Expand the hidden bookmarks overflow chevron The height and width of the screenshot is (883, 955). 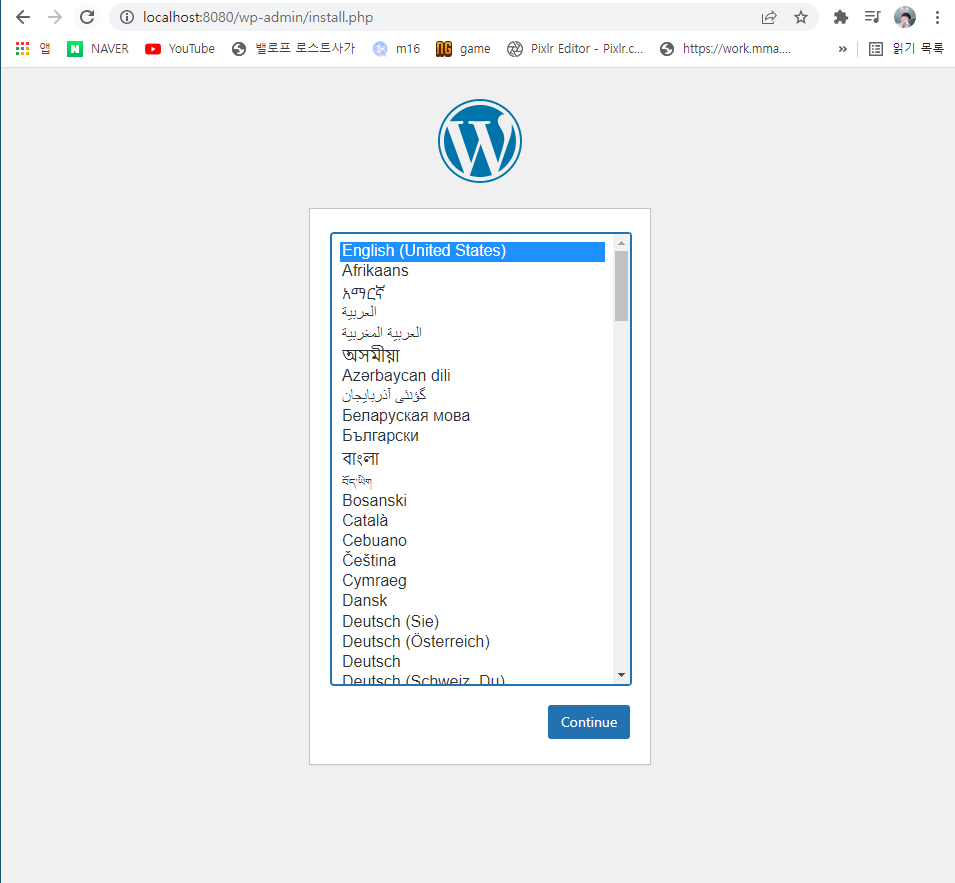tap(843, 49)
